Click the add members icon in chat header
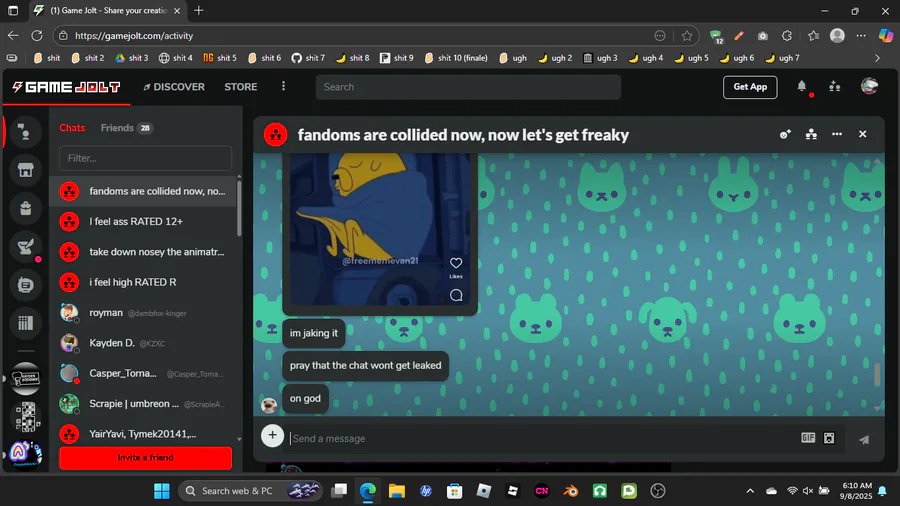Viewport: 900px width, 506px height. tap(785, 134)
